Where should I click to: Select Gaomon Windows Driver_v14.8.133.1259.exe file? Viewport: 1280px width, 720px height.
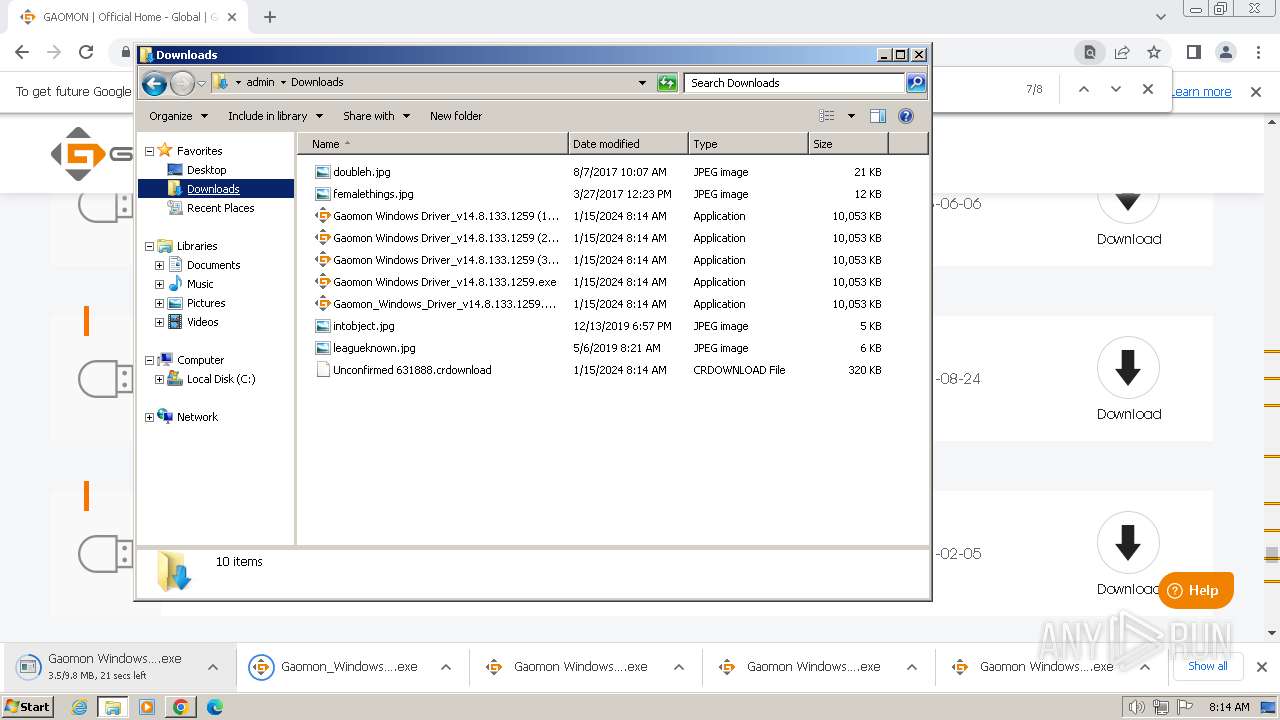[x=445, y=282]
